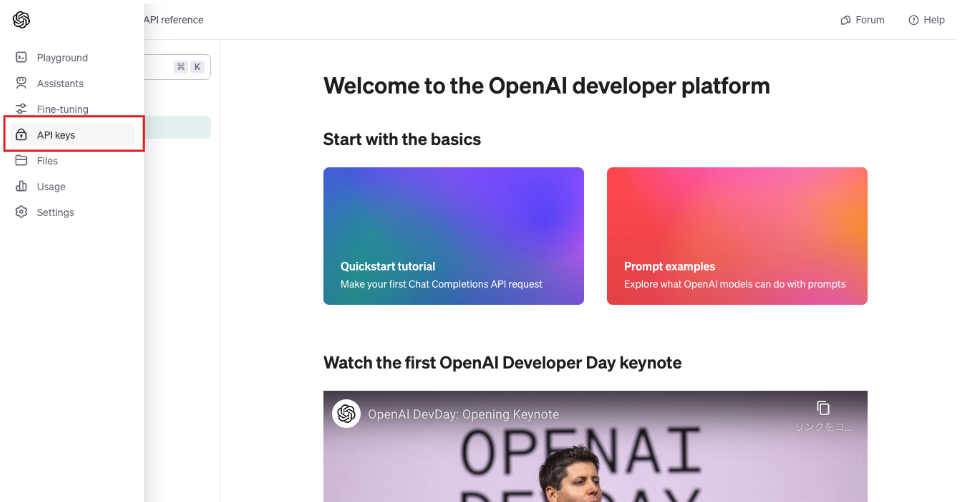Click the Help question mark icon
The width and height of the screenshot is (962, 502).
[x=914, y=20]
